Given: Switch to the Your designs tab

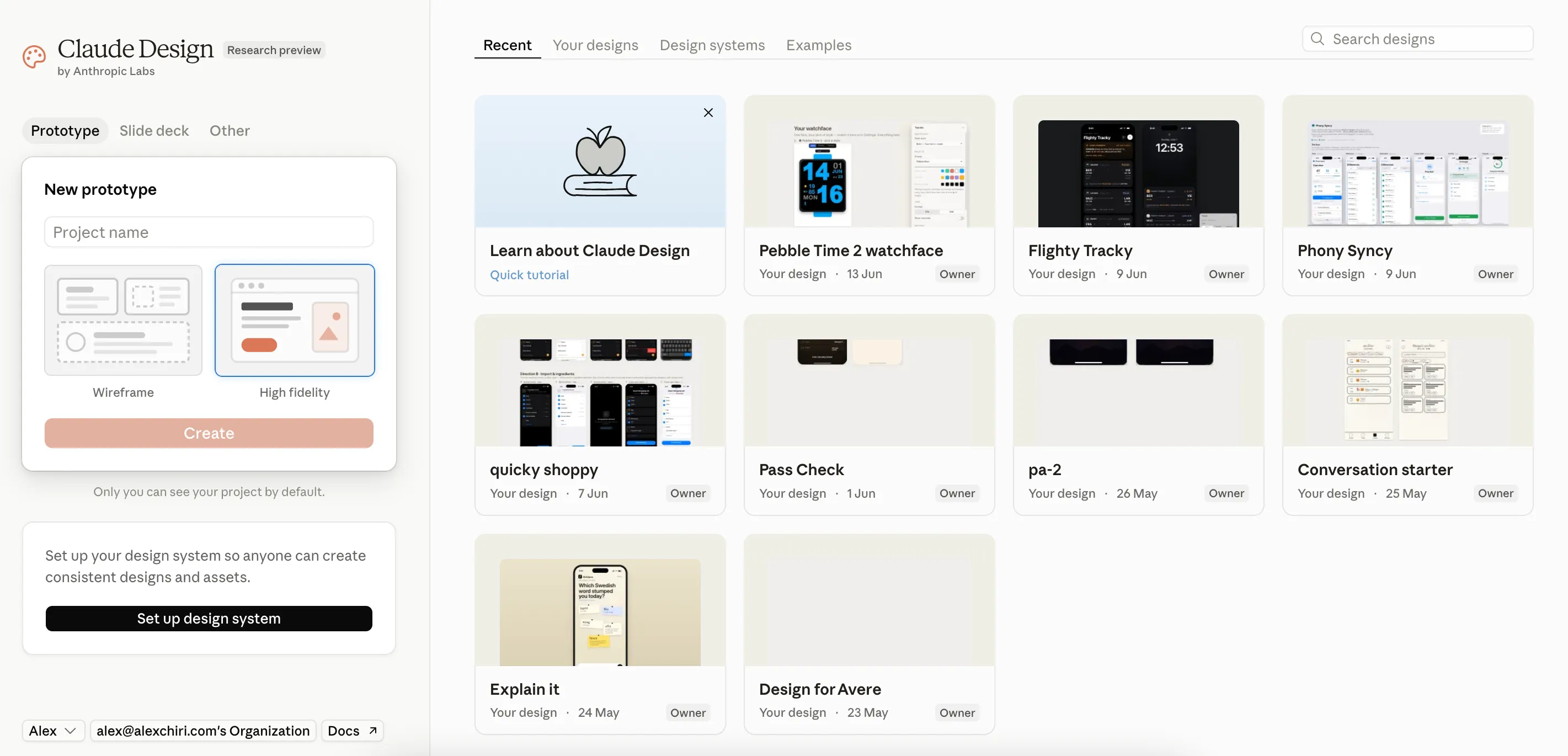Looking at the screenshot, I should [595, 45].
